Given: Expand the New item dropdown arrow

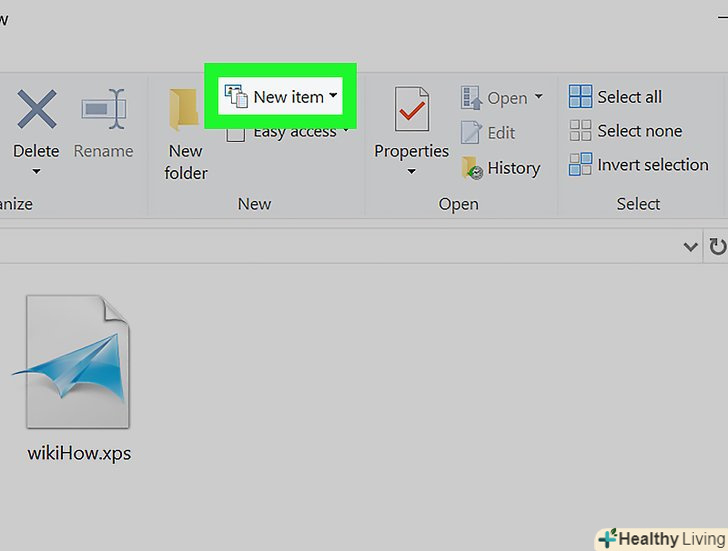Looking at the screenshot, I should 333,96.
